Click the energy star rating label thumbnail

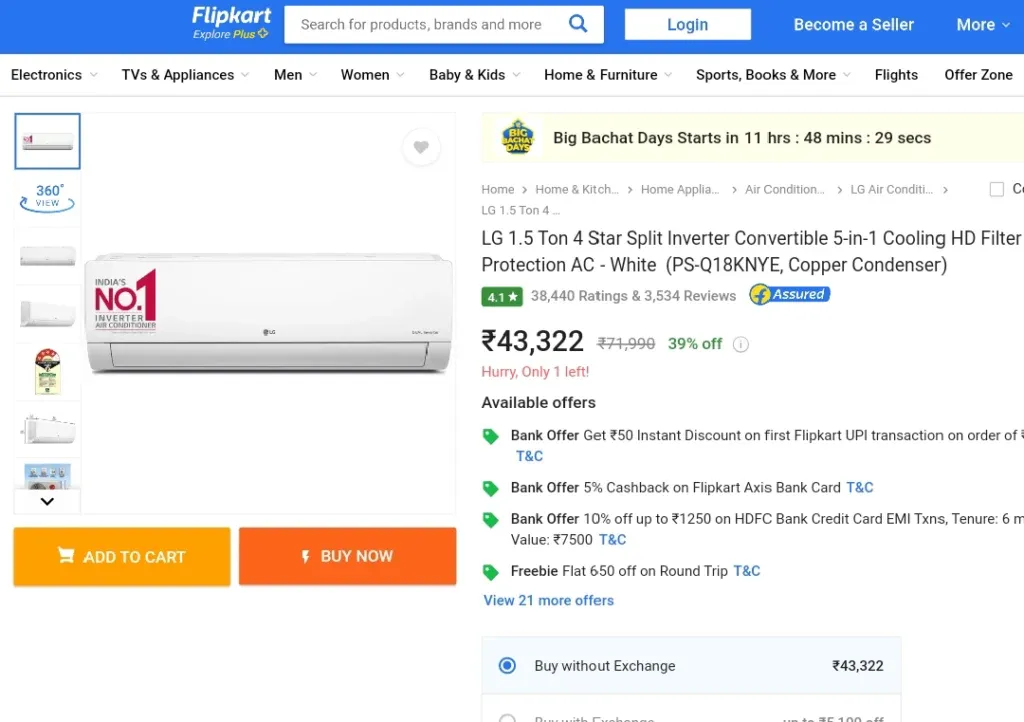click(x=47, y=371)
